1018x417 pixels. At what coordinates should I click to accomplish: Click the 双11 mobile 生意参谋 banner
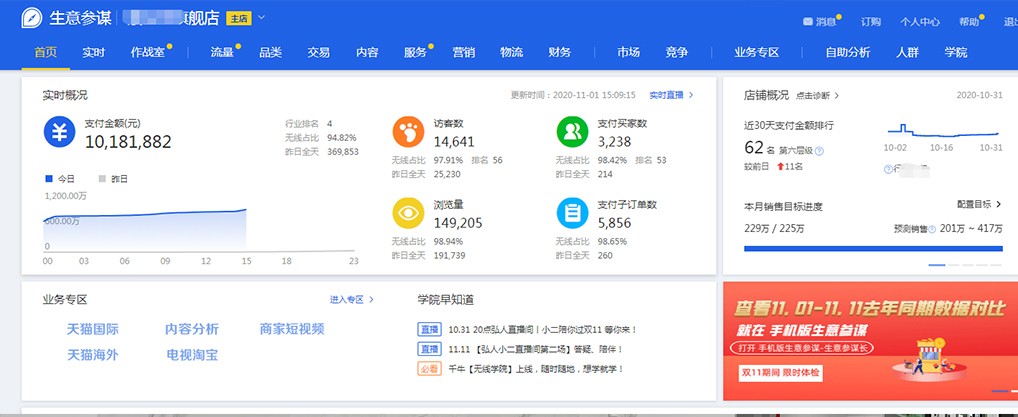[x=870, y=341]
